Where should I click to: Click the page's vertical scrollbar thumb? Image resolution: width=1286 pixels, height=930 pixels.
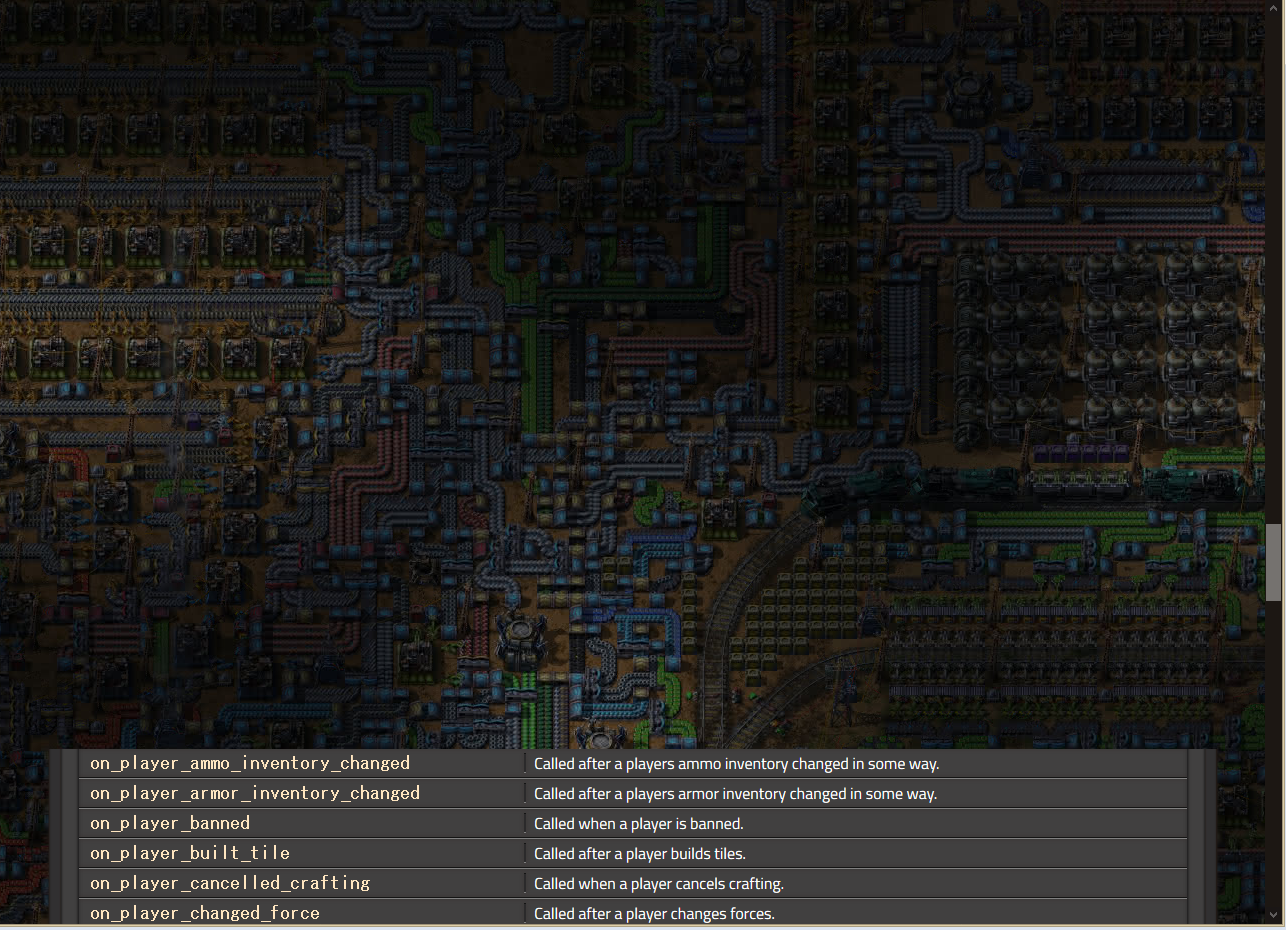1274,562
